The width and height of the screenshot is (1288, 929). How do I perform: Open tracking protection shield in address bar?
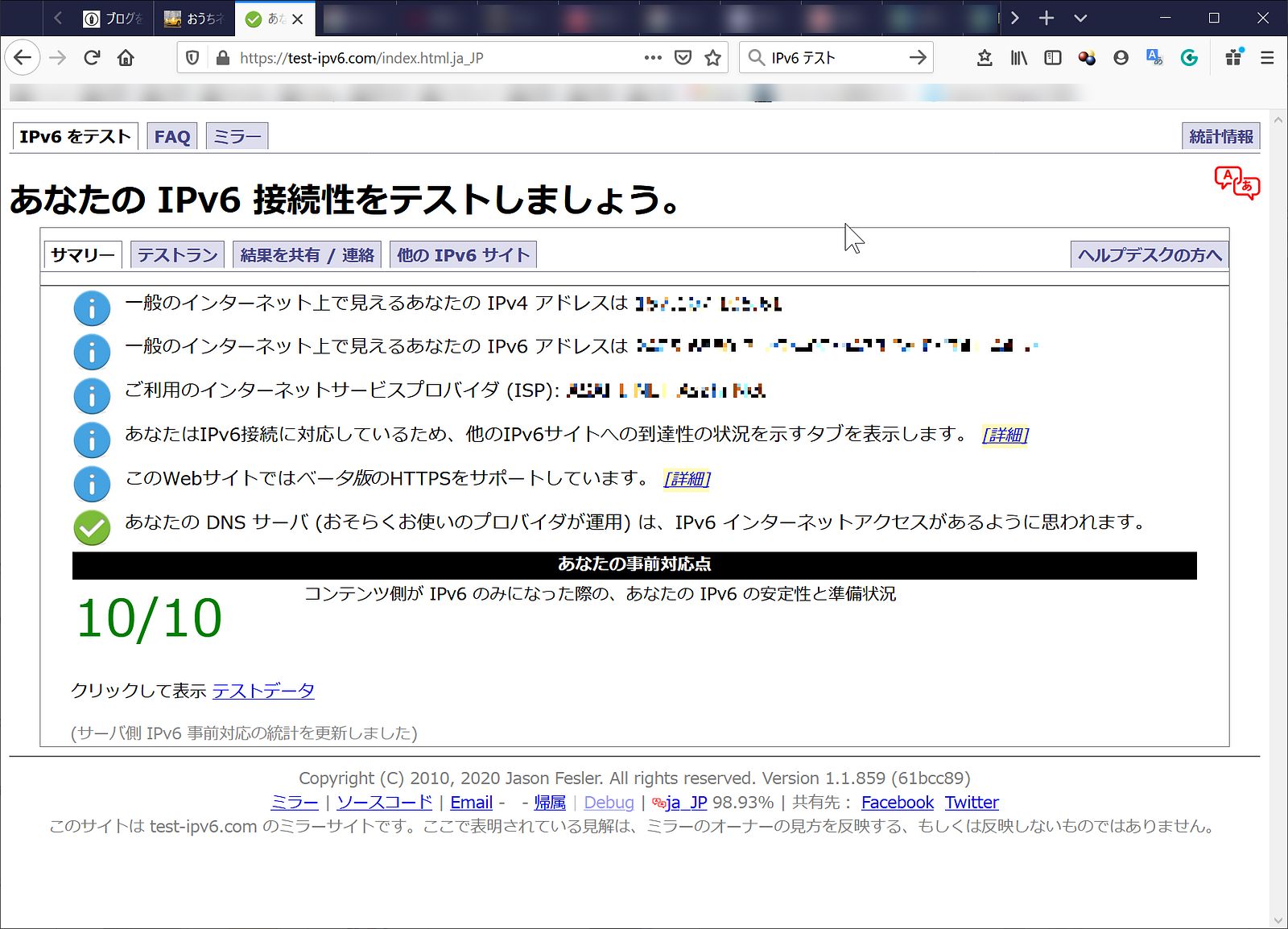pos(192,58)
